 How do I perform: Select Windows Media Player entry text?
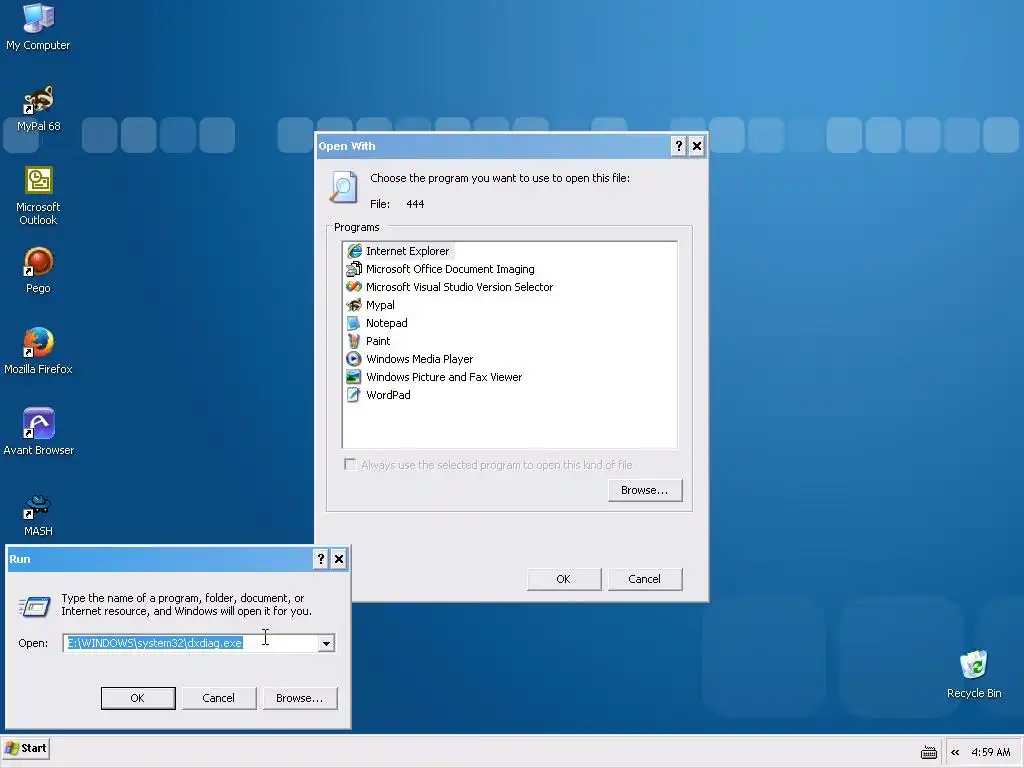[419, 359]
